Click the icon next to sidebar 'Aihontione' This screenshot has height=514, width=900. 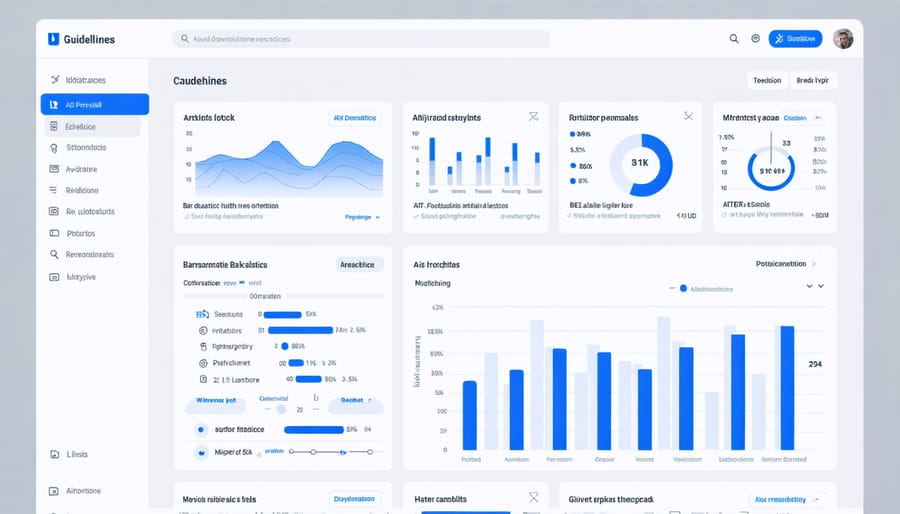[54, 491]
